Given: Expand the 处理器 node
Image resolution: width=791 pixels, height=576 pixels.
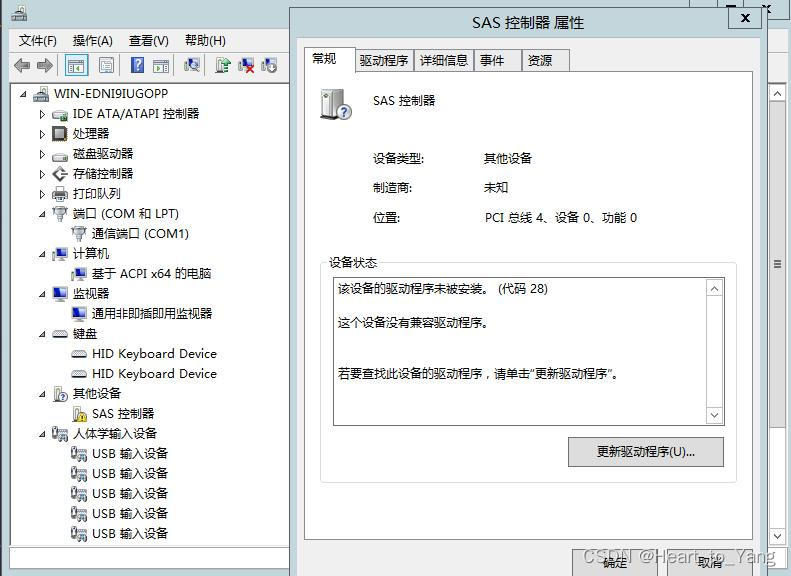Looking at the screenshot, I should (42, 134).
